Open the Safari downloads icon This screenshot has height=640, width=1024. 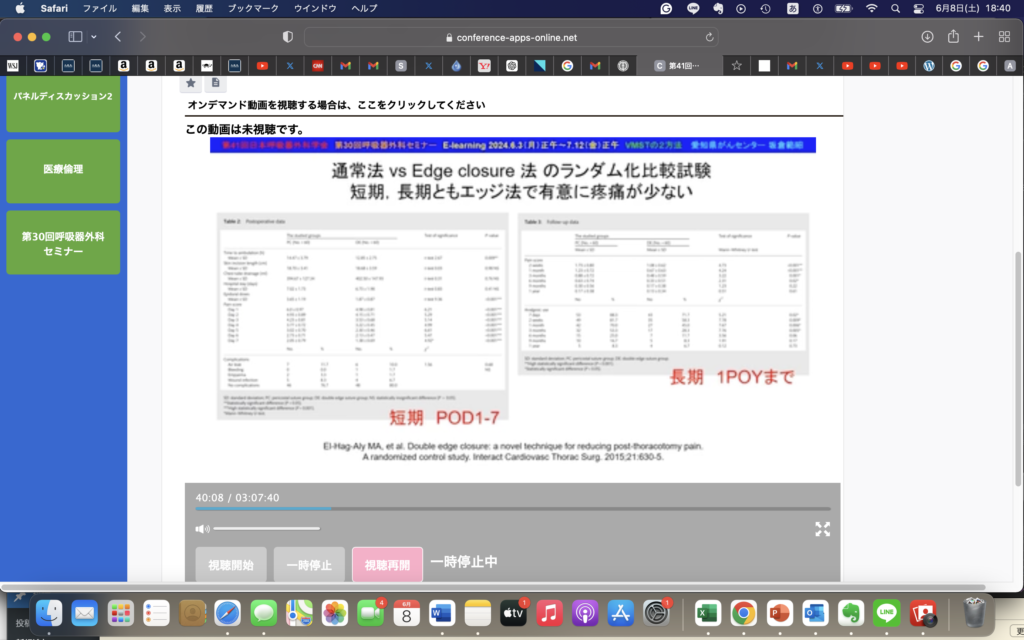click(927, 37)
